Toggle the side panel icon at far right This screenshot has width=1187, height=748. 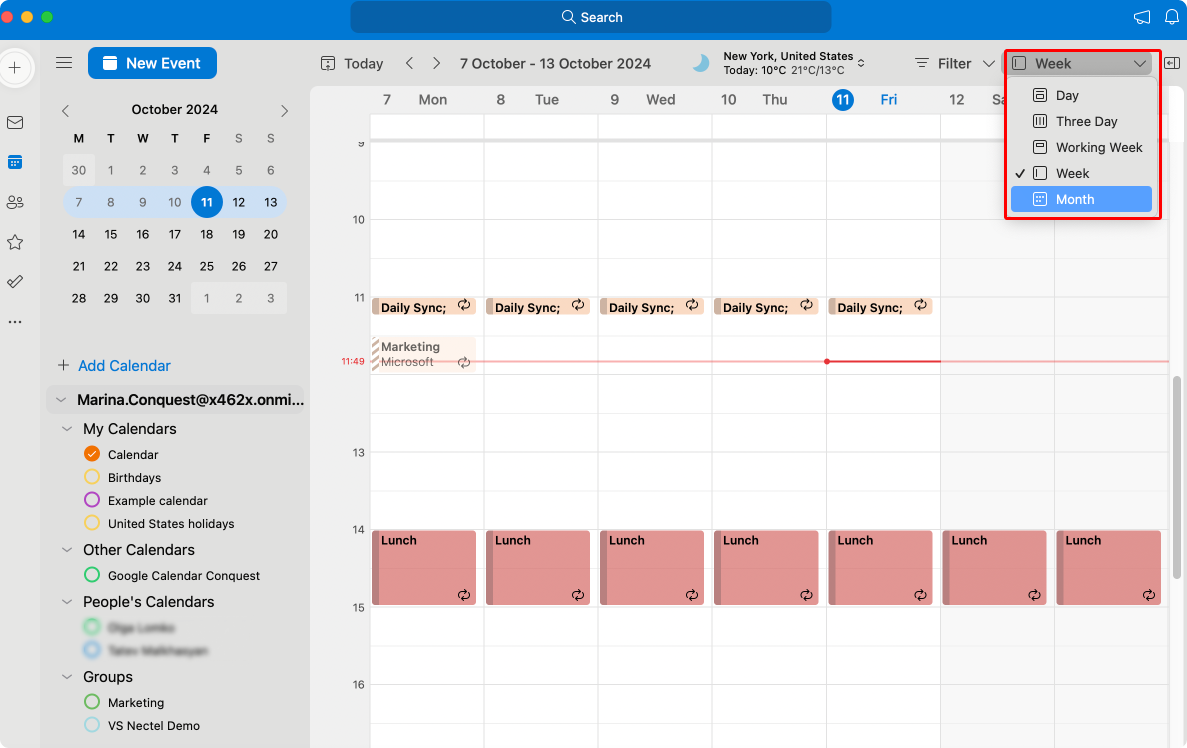point(1172,64)
